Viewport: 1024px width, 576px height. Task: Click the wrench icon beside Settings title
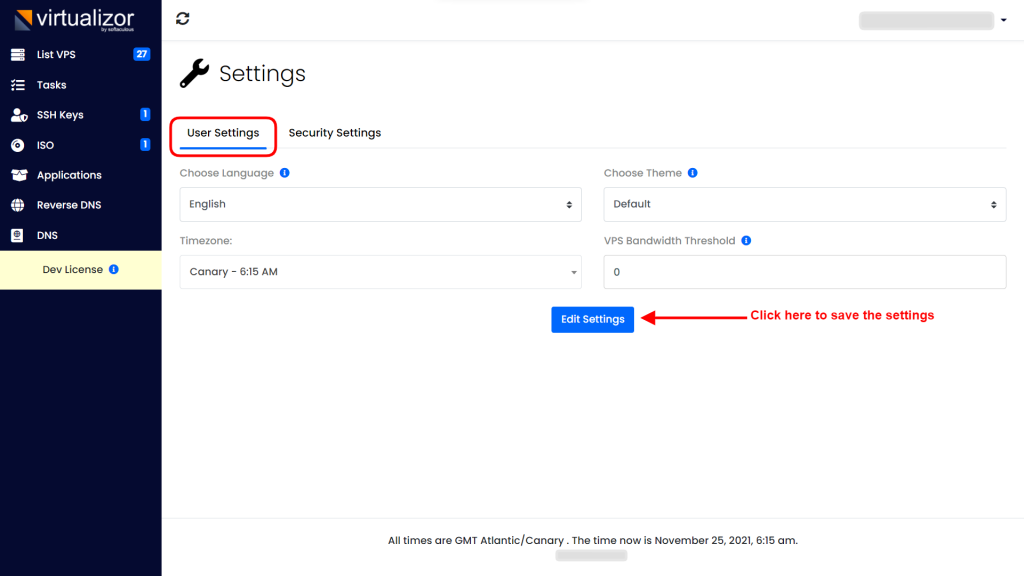[x=195, y=72]
